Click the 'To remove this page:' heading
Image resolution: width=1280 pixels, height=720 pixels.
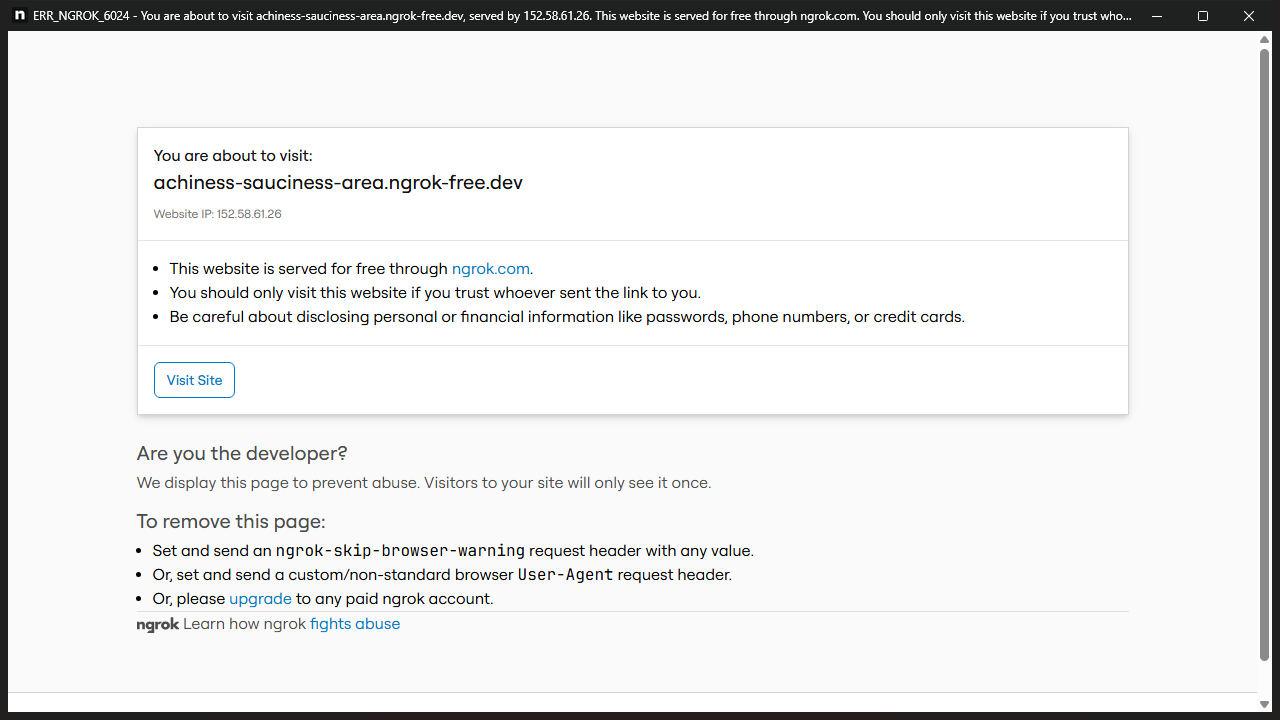pos(231,522)
